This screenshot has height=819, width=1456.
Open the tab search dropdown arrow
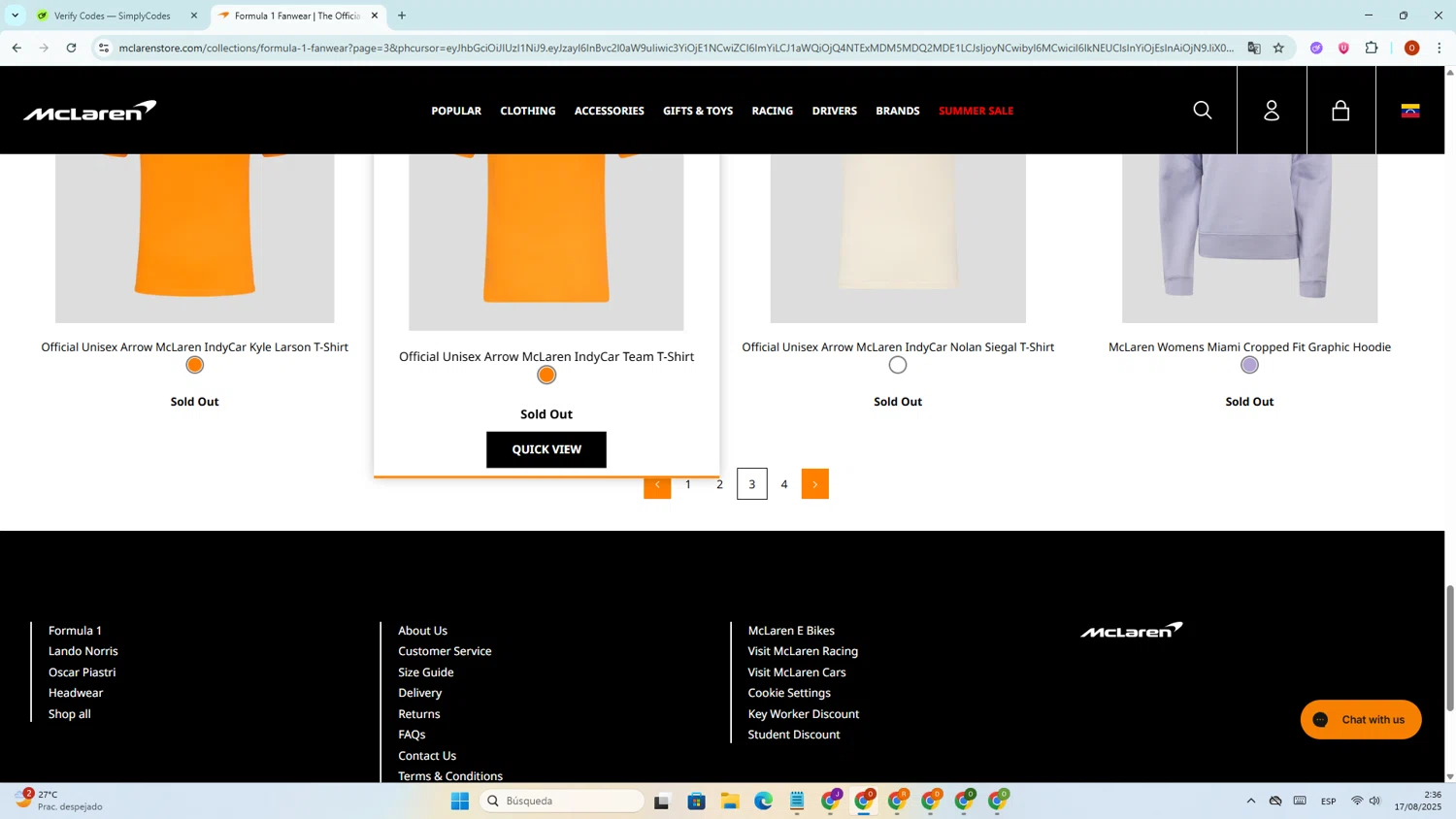click(x=15, y=16)
